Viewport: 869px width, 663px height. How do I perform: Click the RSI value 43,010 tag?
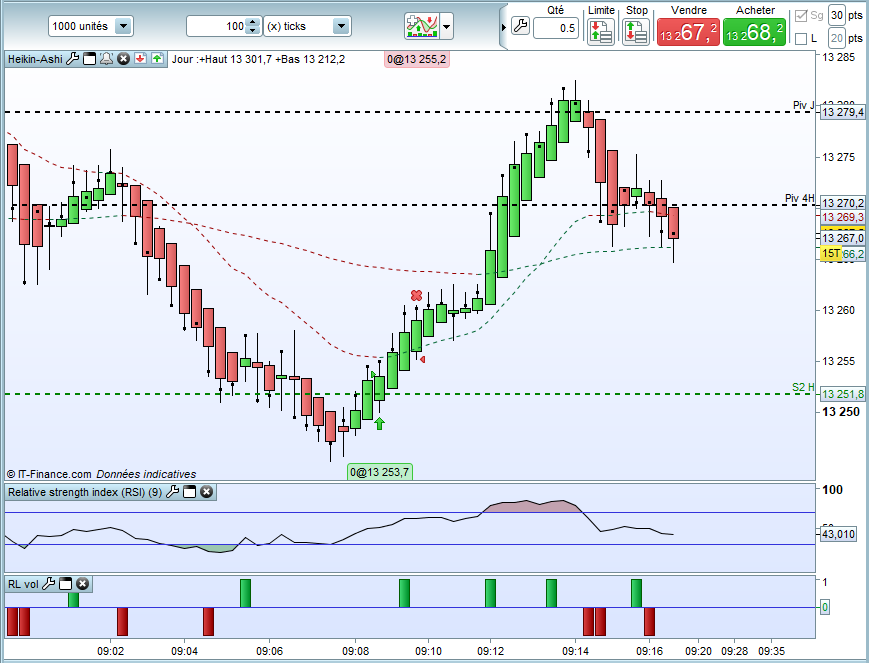(838, 534)
